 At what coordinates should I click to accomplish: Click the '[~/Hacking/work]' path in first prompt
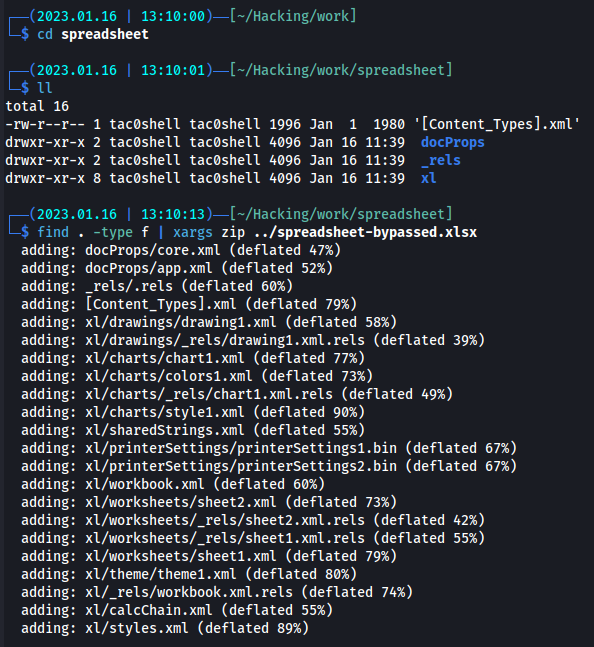tap(293, 16)
